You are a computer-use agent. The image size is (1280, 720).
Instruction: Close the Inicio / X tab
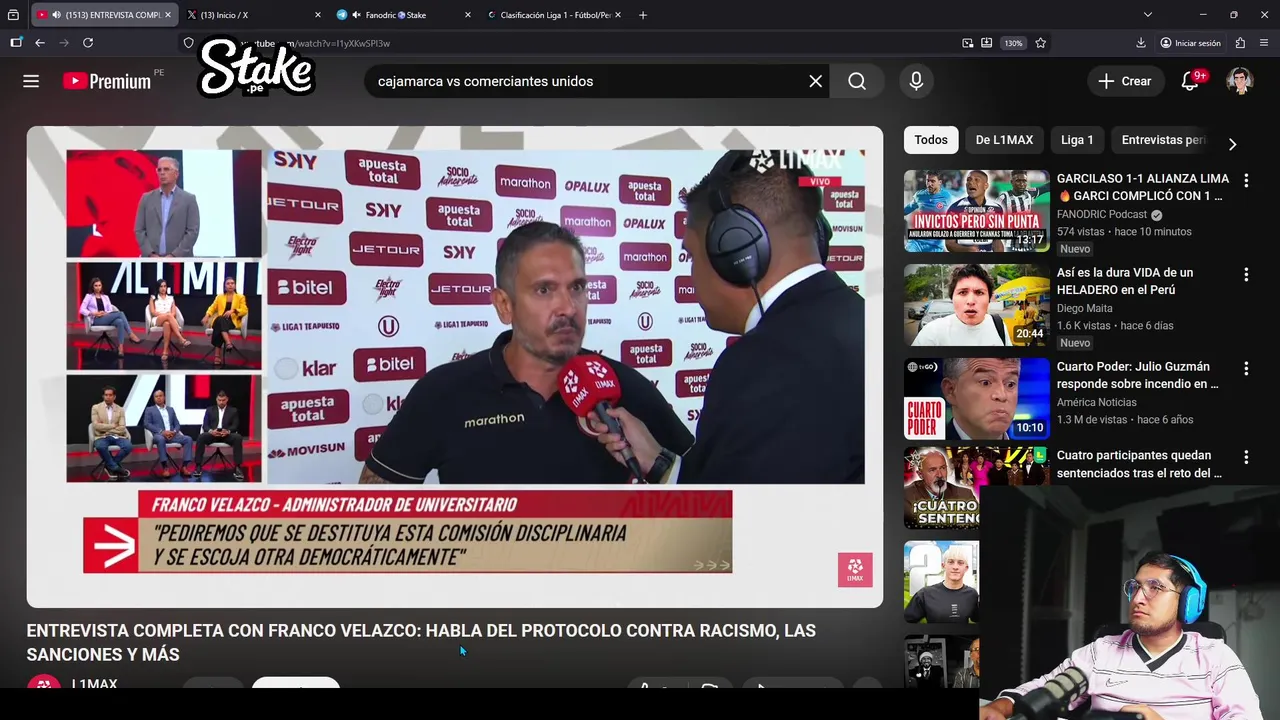[x=318, y=15]
